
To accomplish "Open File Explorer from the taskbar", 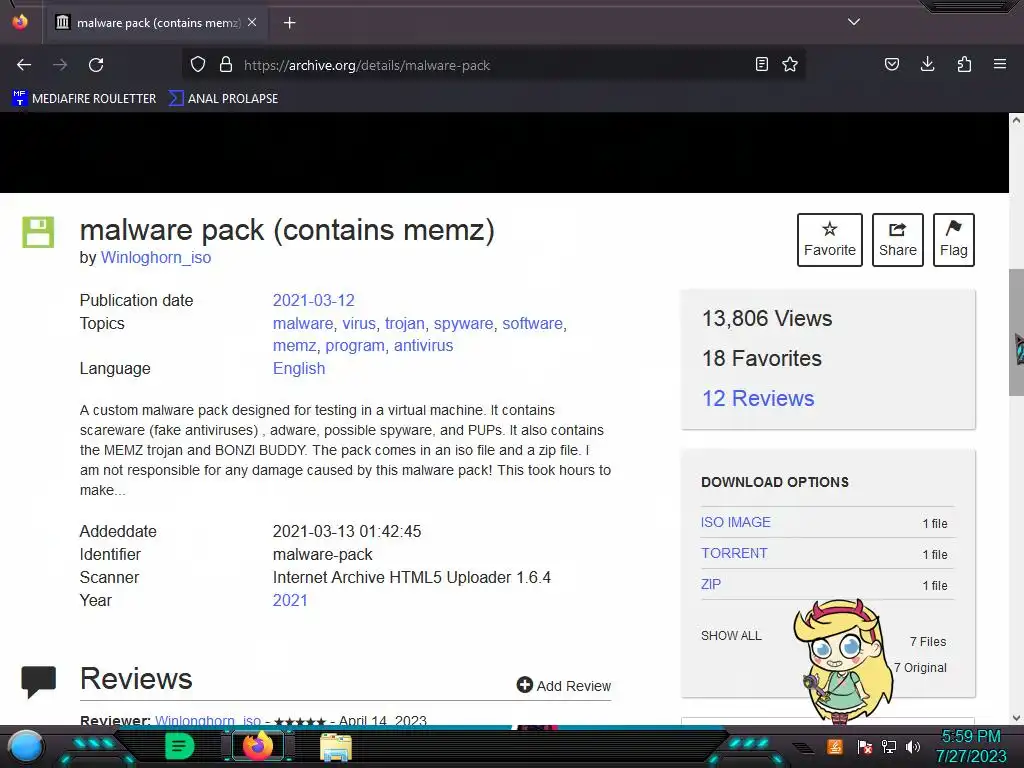I will coord(336,747).
